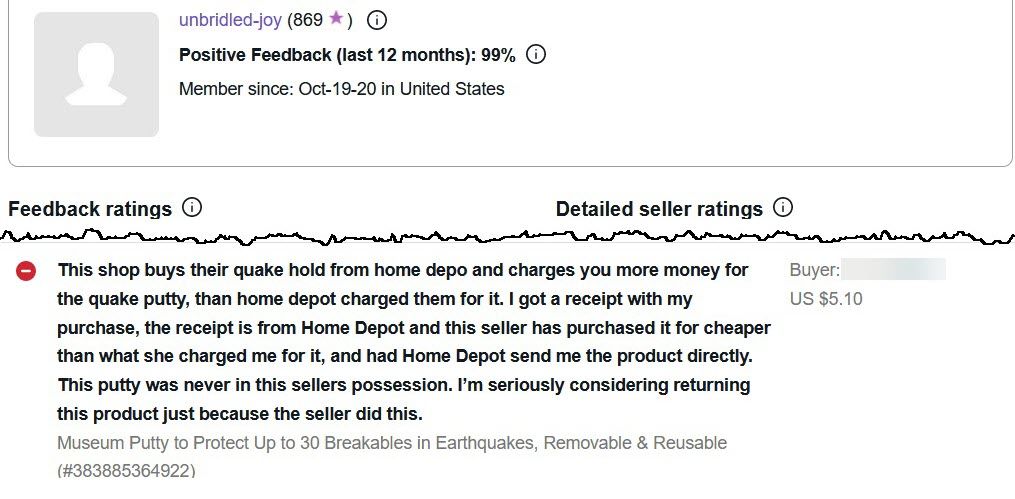Select the Feedback ratings heading
Image resolution: width=1015 pixels, height=499 pixels.
[x=90, y=209]
